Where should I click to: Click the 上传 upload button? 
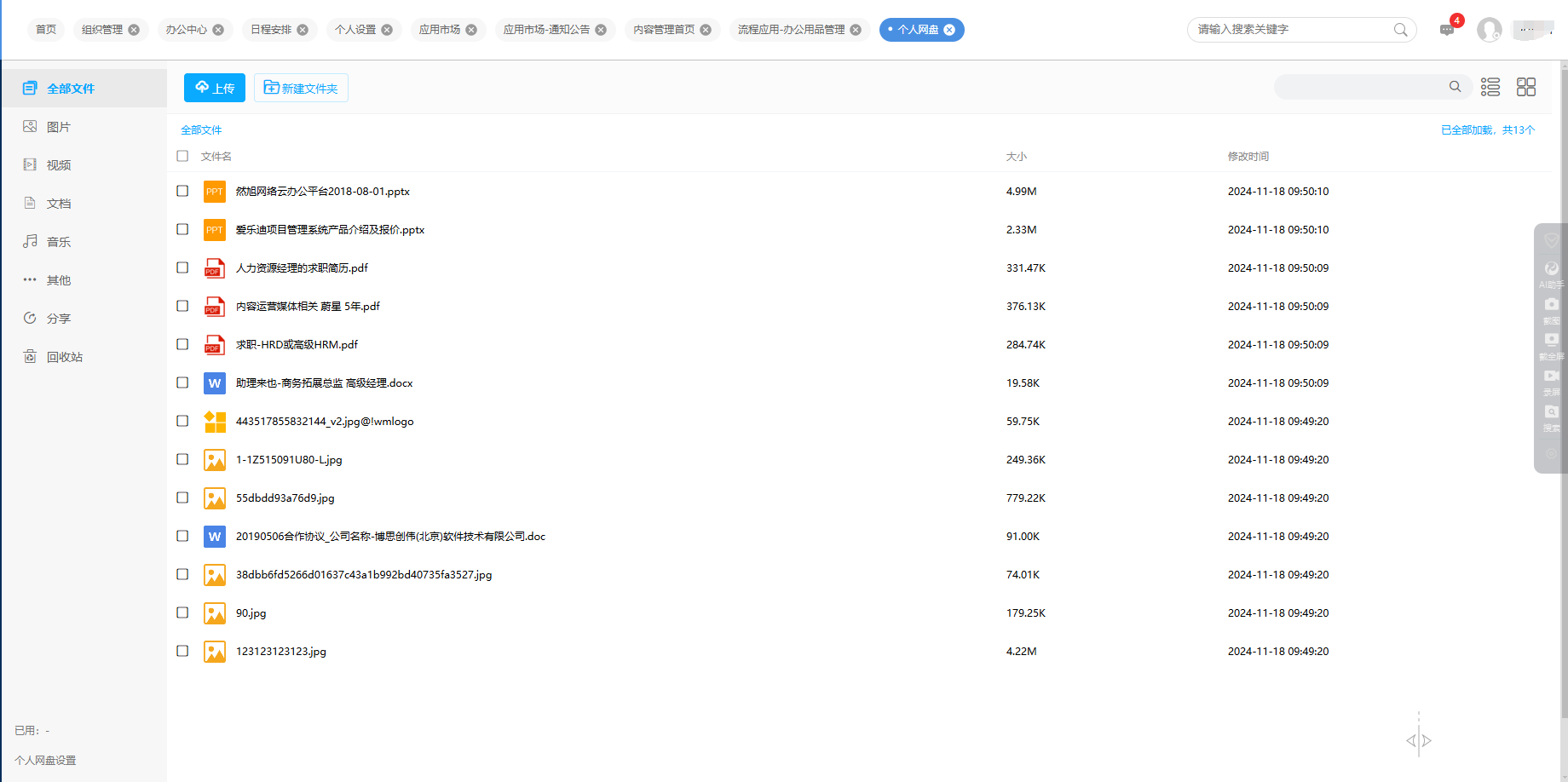pos(215,88)
